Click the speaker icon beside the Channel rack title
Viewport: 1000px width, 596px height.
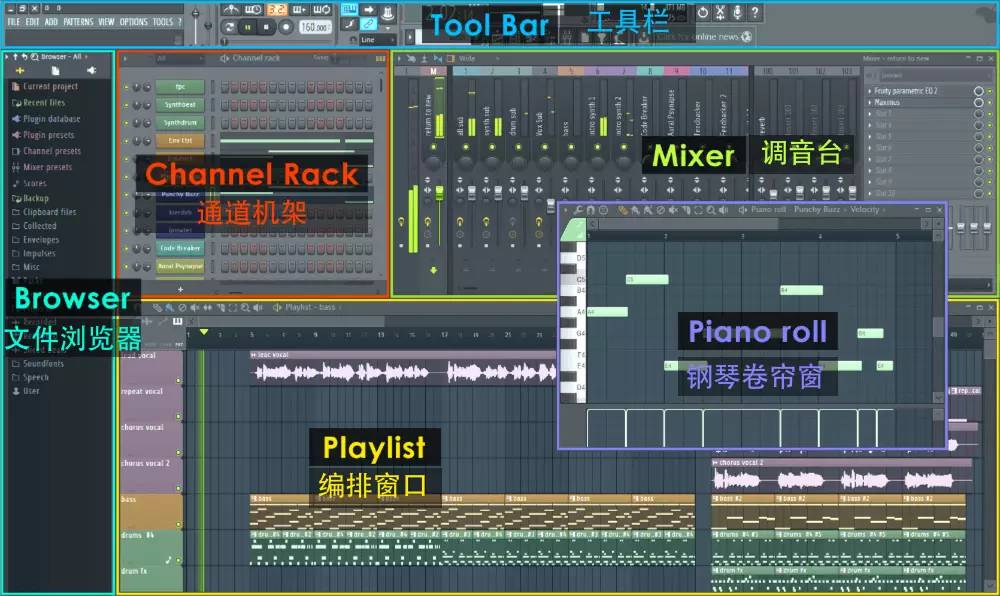tap(226, 58)
